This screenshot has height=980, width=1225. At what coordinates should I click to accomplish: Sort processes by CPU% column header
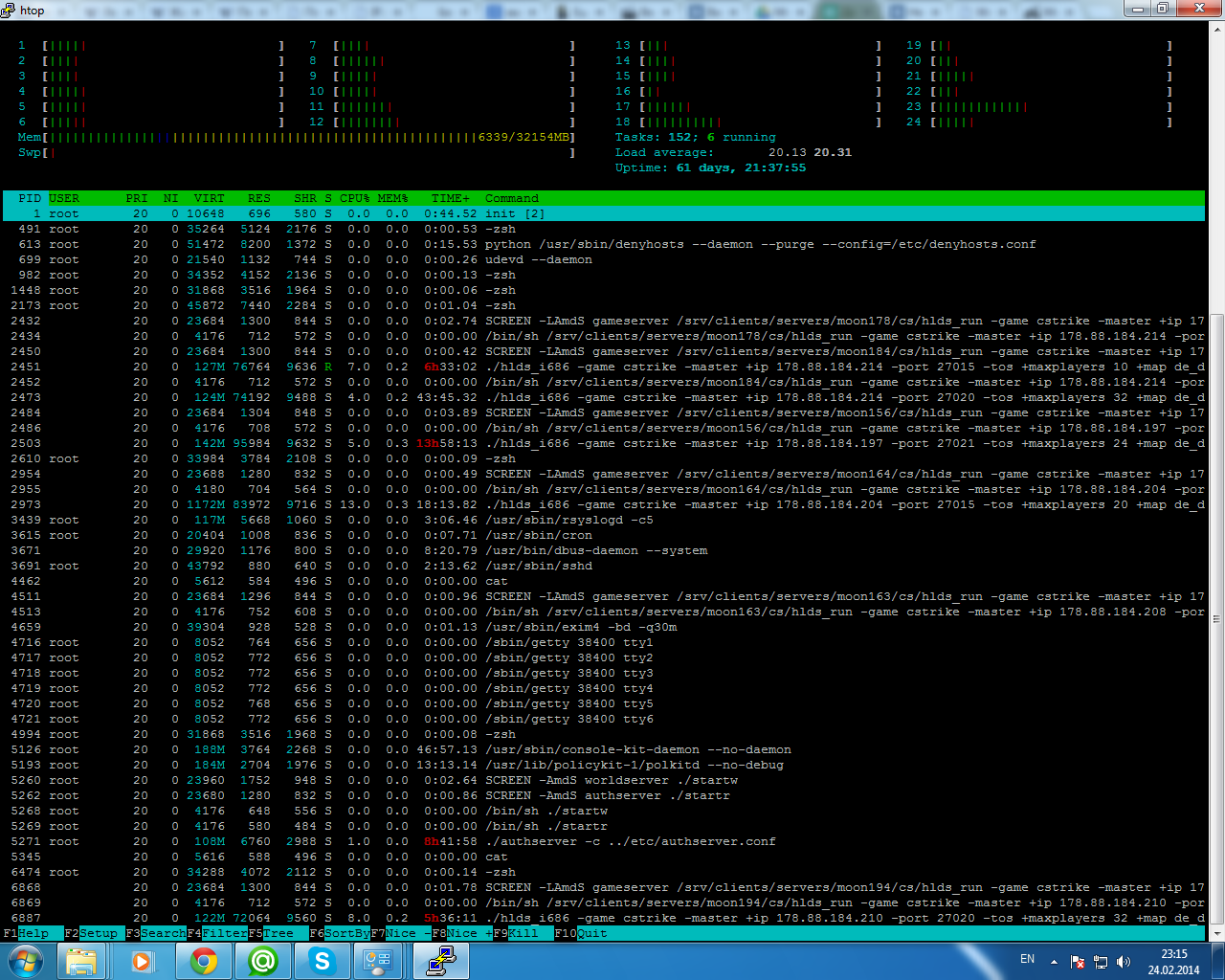point(354,198)
